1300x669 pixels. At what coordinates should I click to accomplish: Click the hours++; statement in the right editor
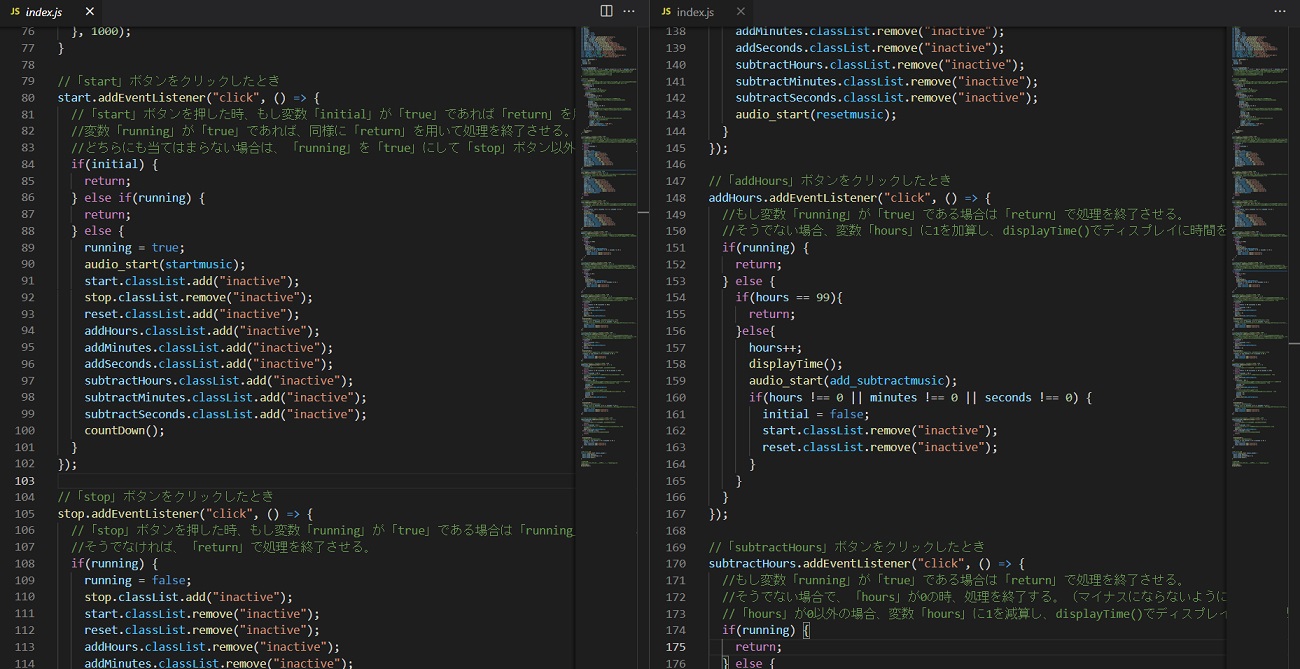(775, 348)
